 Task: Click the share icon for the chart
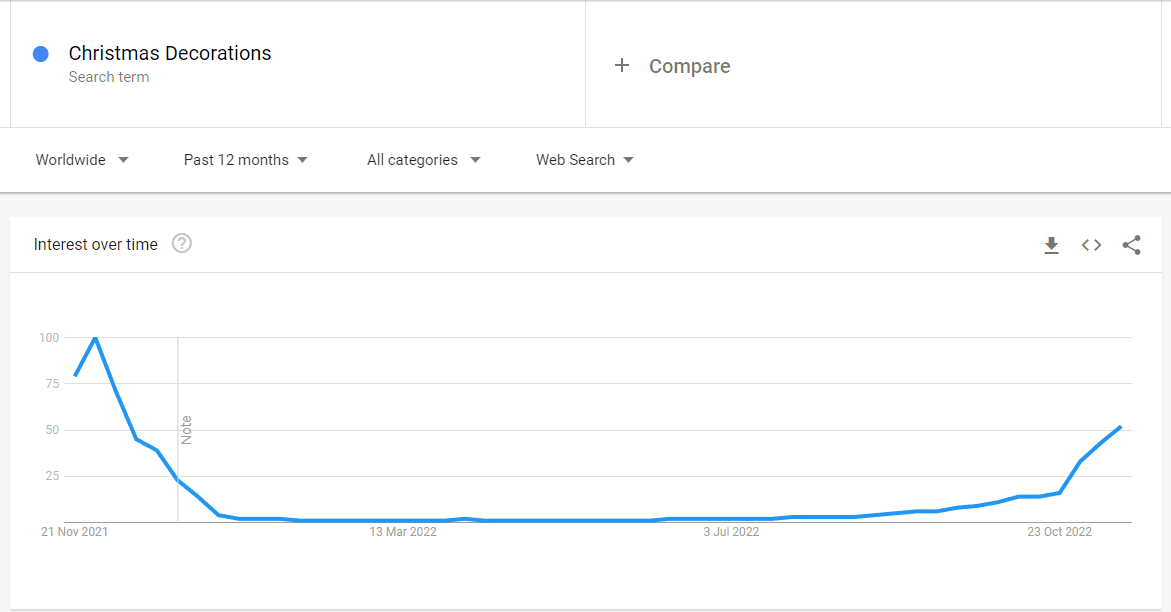1131,245
